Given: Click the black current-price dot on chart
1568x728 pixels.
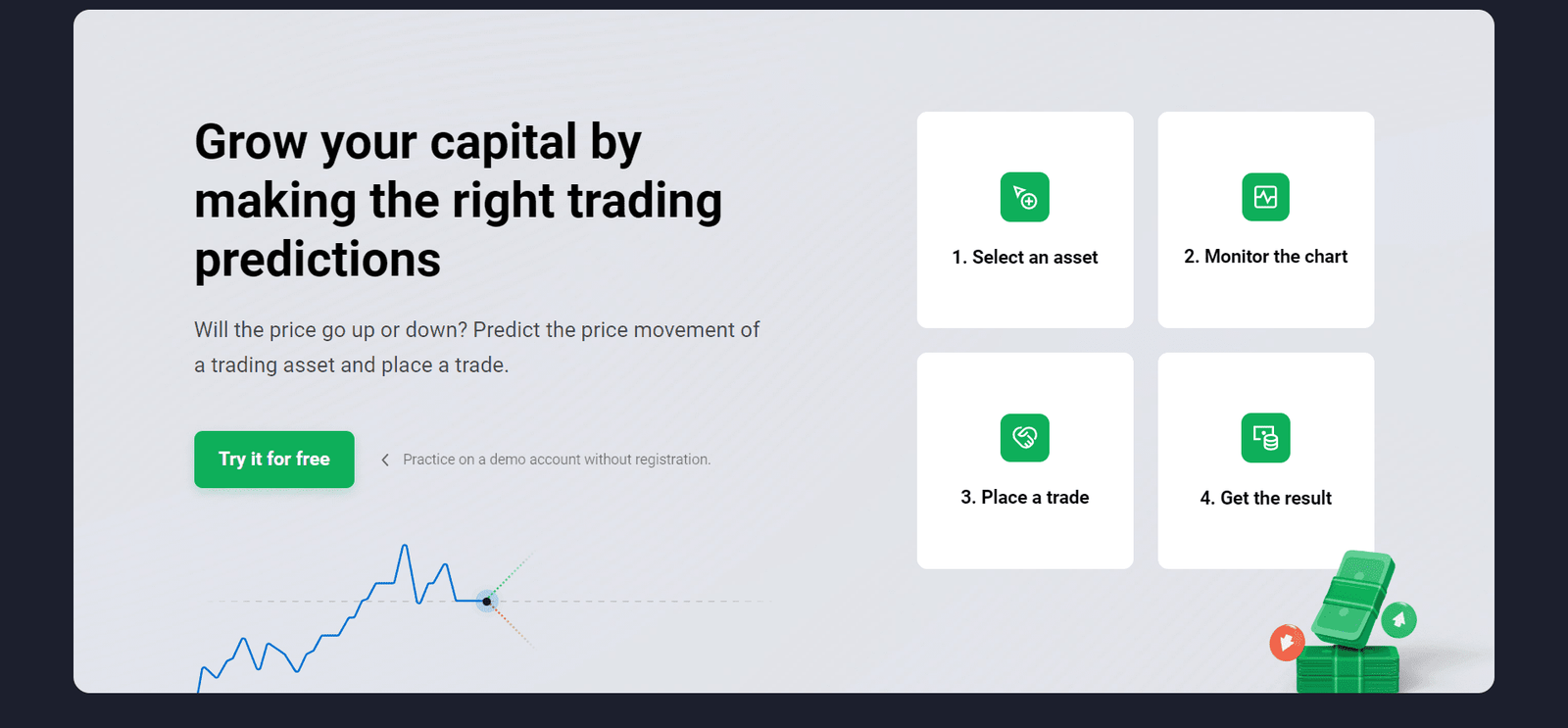Looking at the screenshot, I should coord(486,601).
